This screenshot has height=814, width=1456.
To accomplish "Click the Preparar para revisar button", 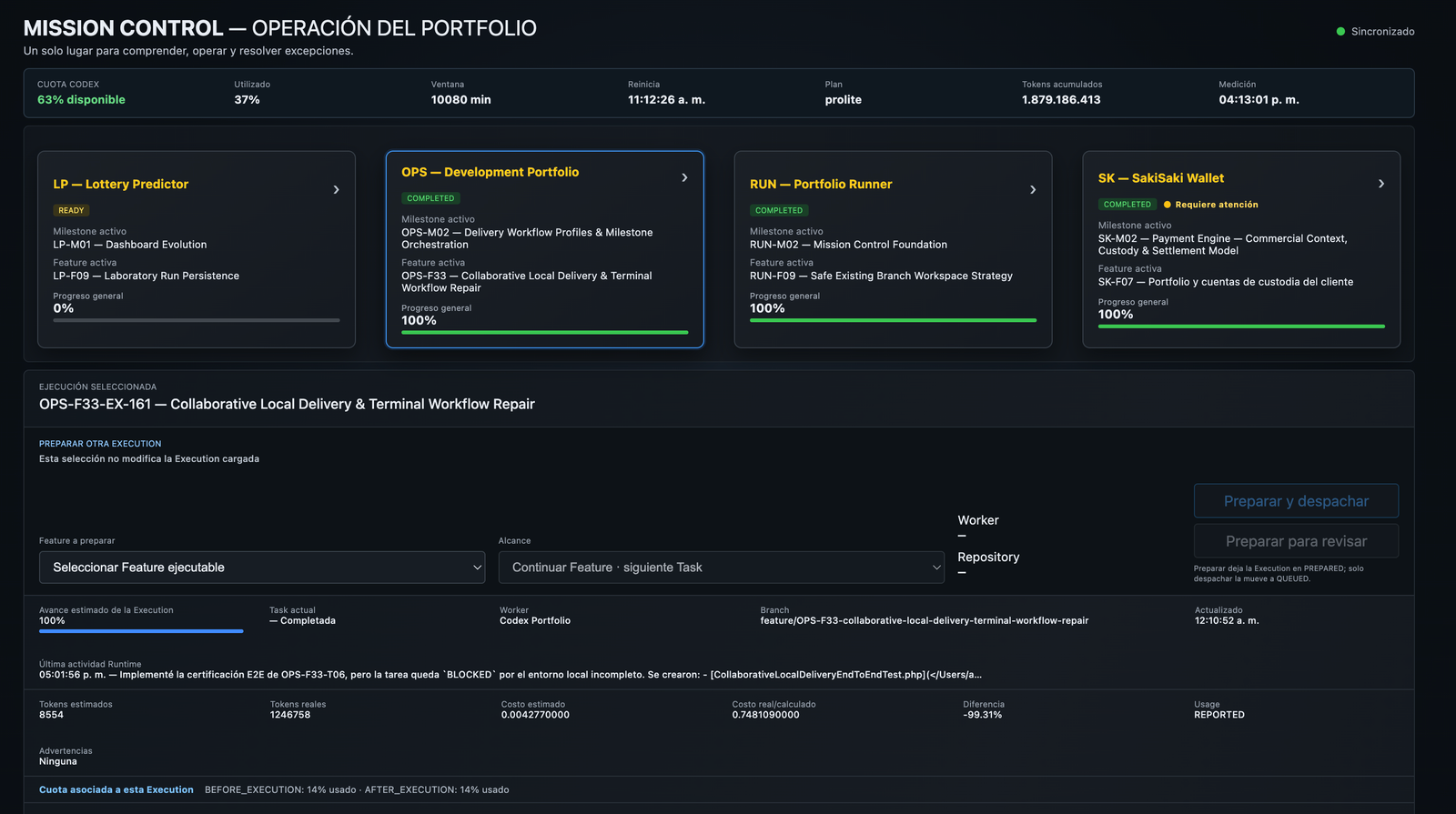I will [1296, 541].
